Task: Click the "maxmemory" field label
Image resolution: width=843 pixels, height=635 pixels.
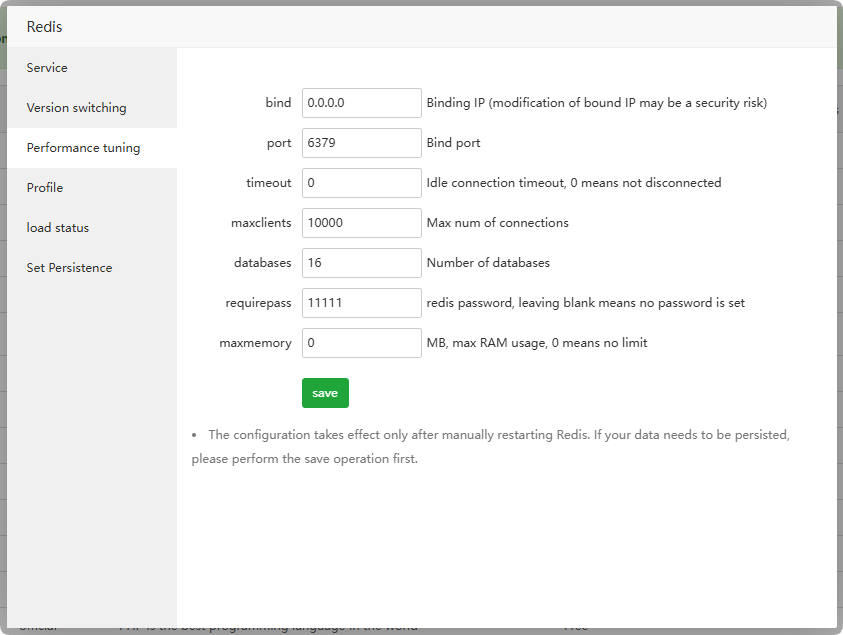Action: pyautogui.click(x=255, y=343)
